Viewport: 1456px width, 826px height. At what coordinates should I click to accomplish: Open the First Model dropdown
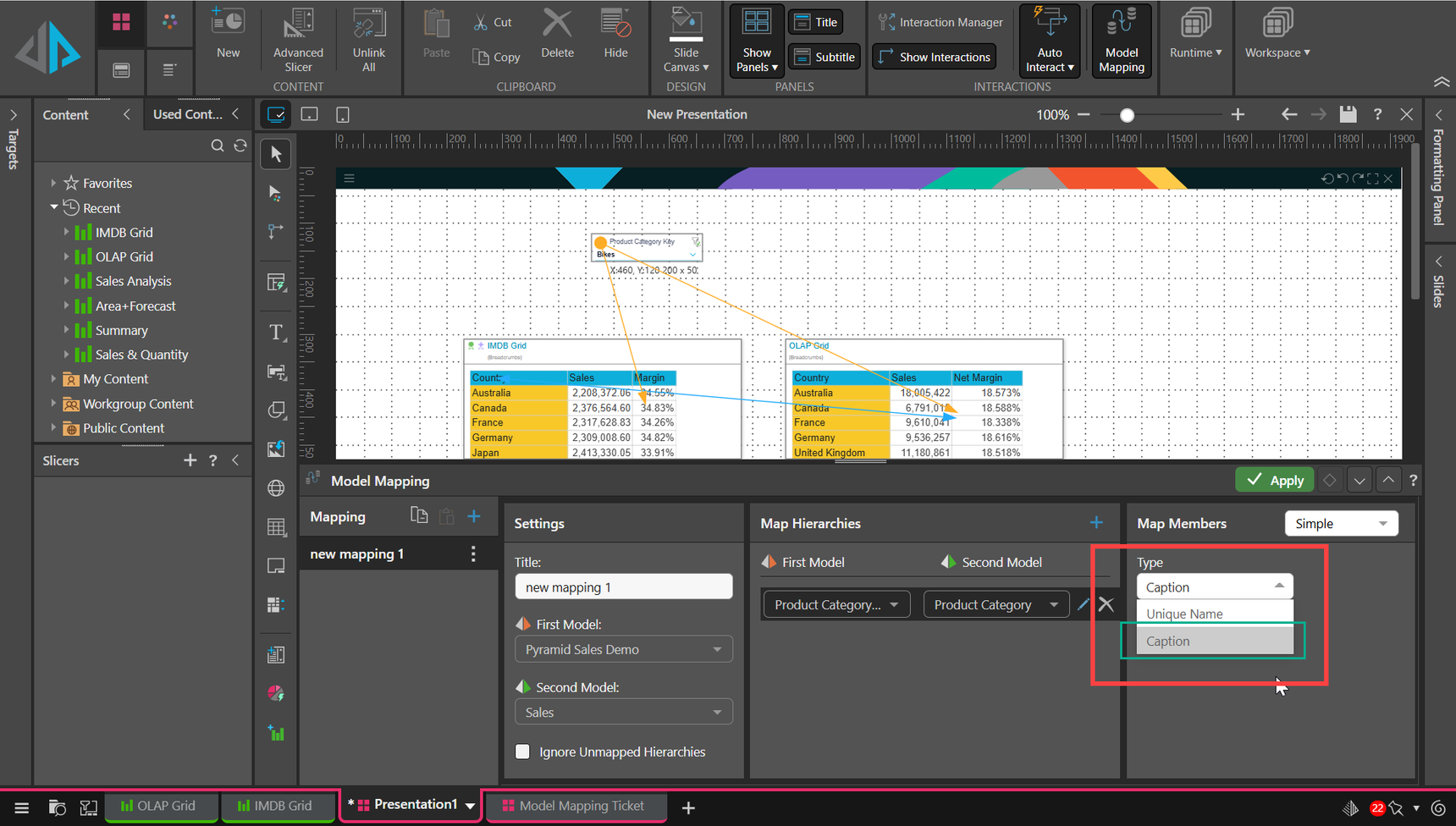click(x=623, y=649)
